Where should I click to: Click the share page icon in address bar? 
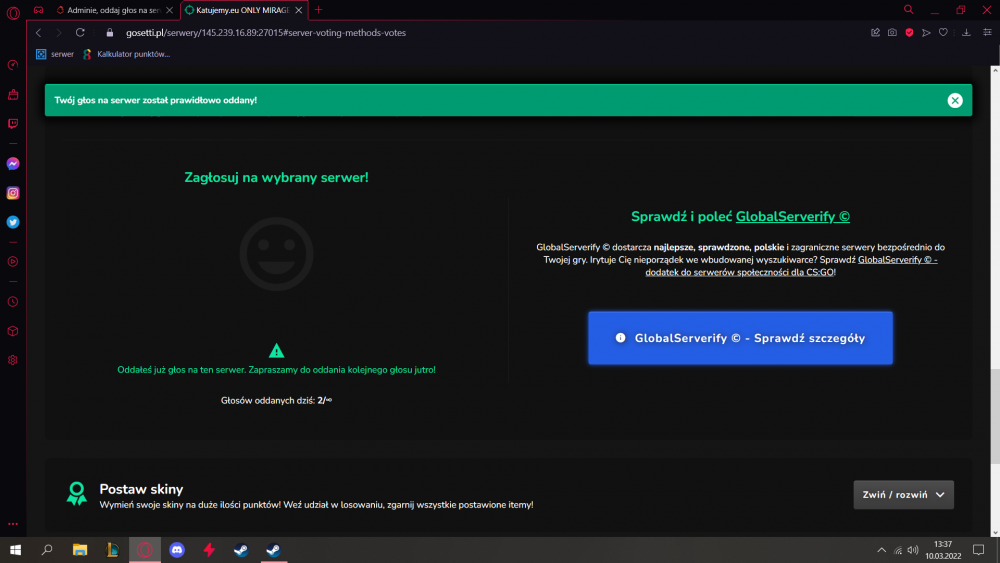click(x=875, y=33)
